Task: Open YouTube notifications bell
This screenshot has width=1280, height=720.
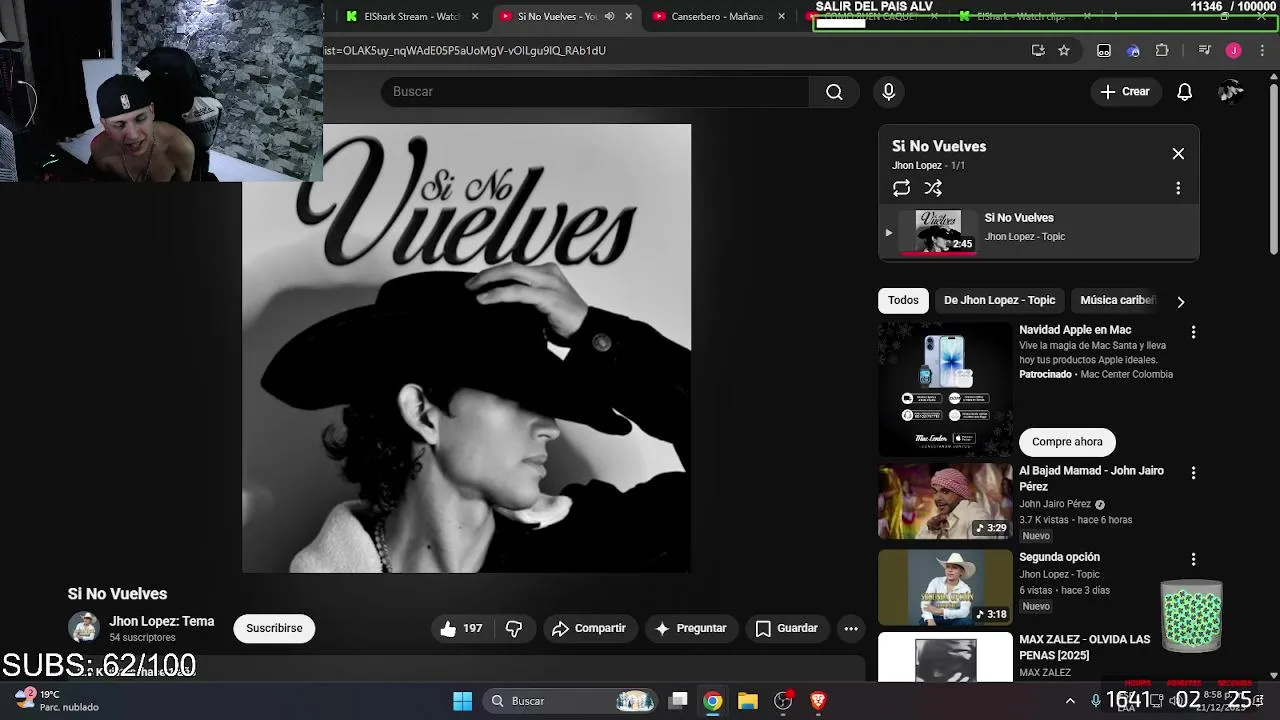Action: (1184, 92)
